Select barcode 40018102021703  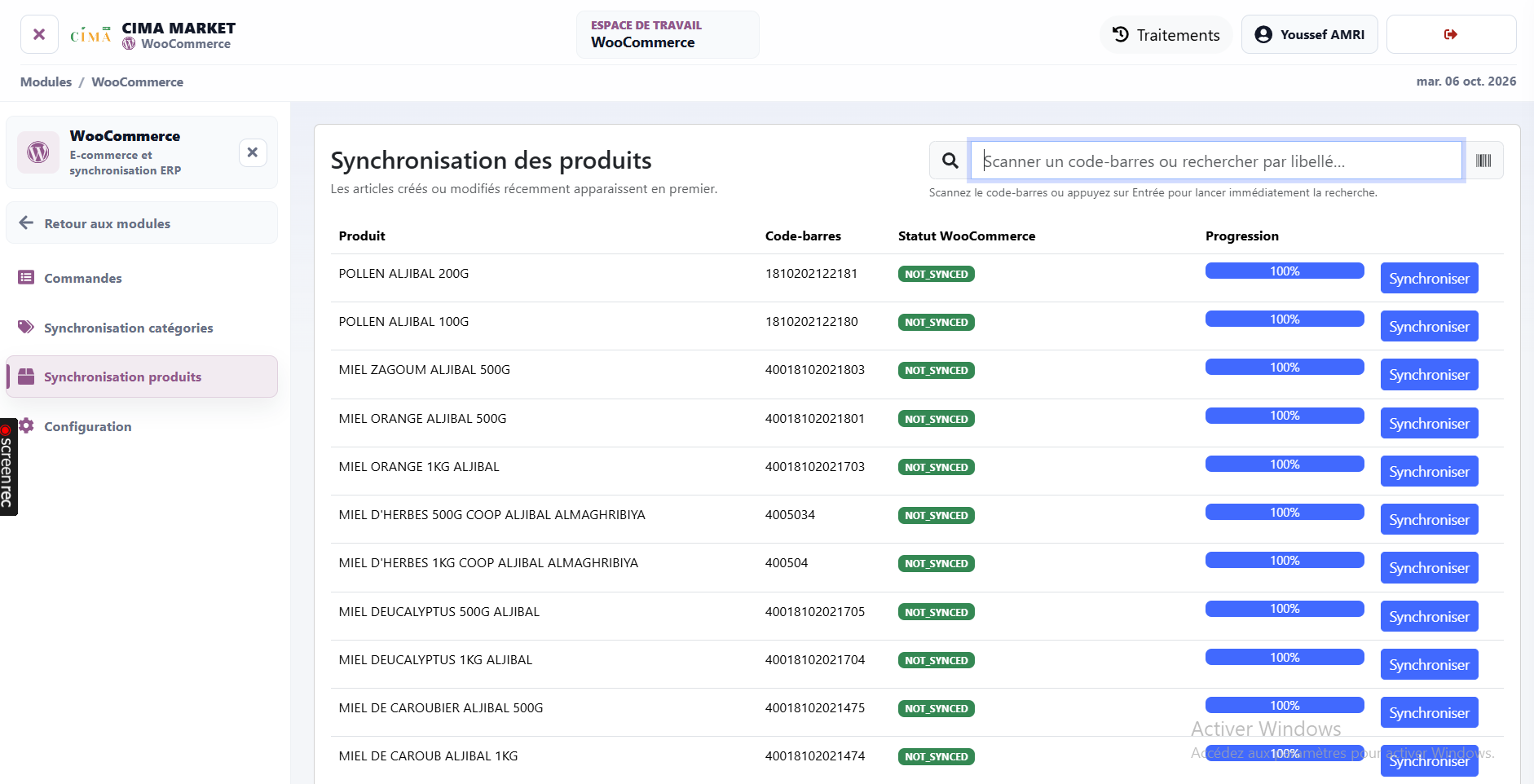point(815,467)
